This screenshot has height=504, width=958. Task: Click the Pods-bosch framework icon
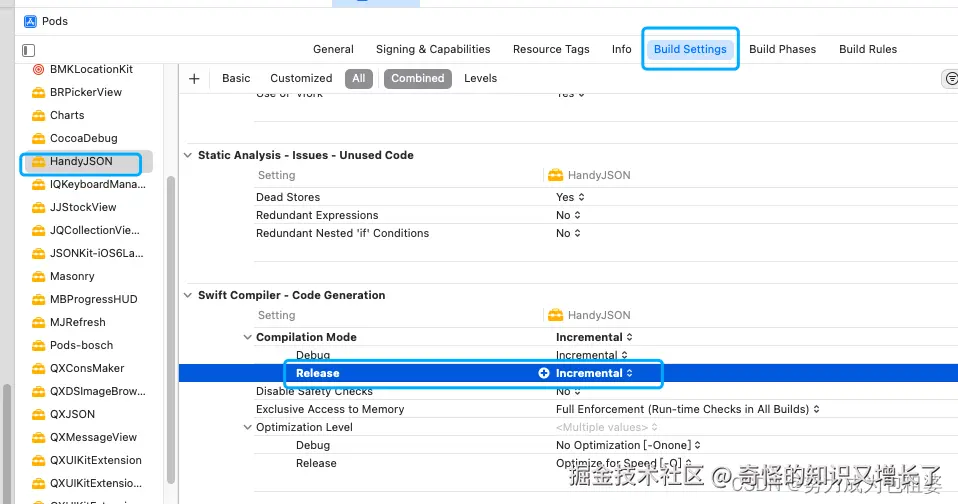click(x=38, y=346)
